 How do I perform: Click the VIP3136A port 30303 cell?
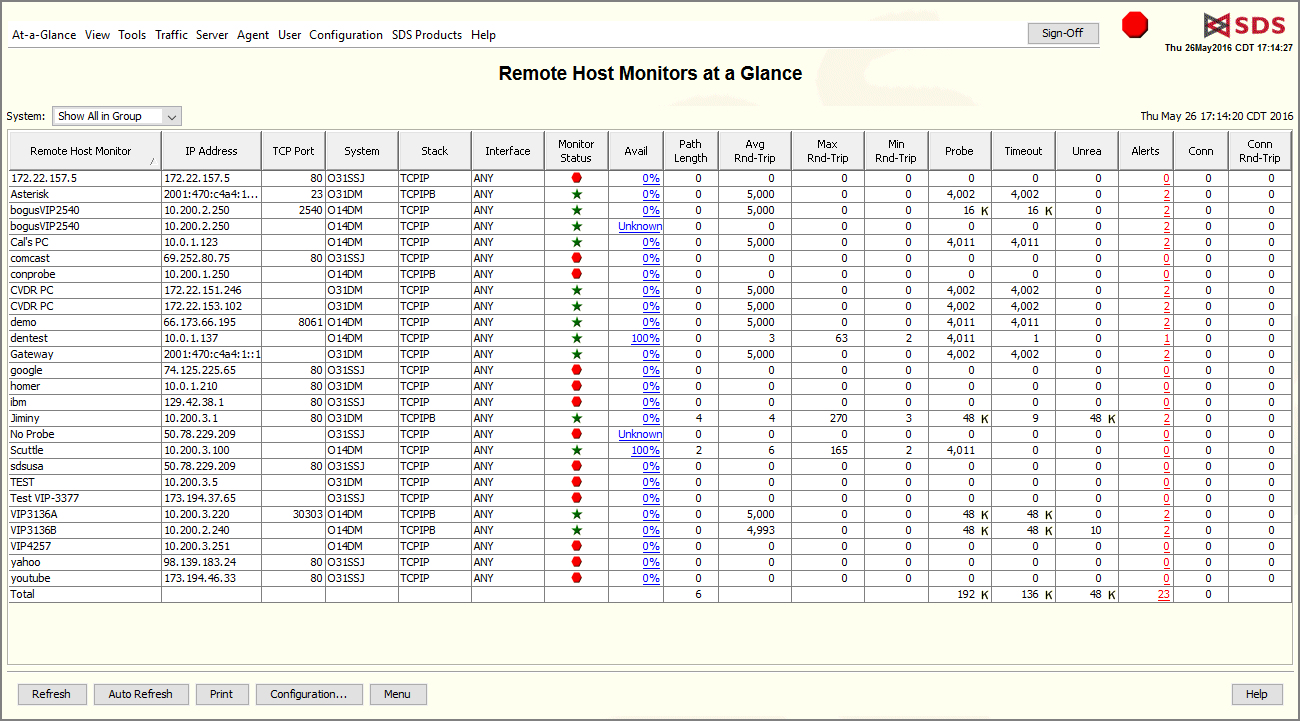click(293, 514)
